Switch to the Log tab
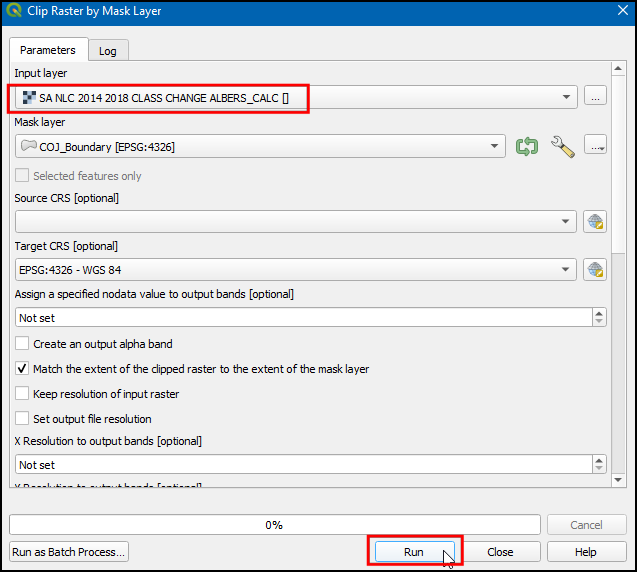Image resolution: width=637 pixels, height=572 pixels. [107, 51]
